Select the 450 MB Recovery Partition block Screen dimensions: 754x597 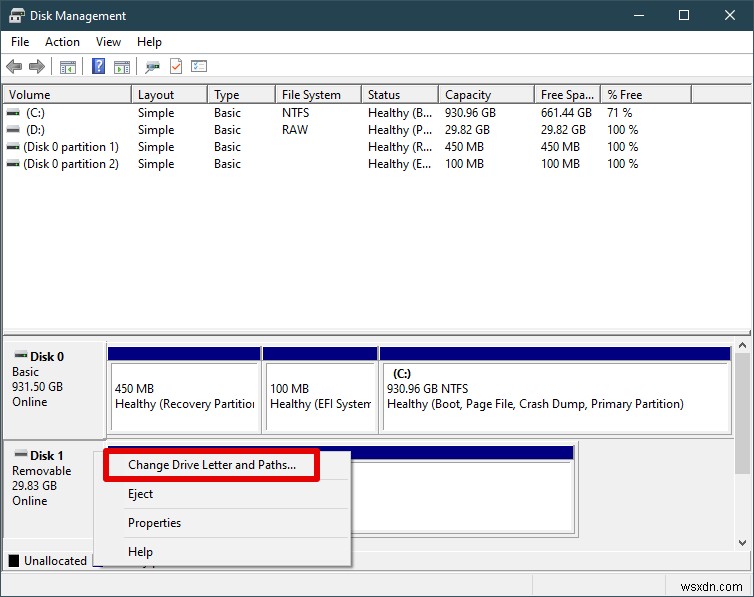point(184,390)
